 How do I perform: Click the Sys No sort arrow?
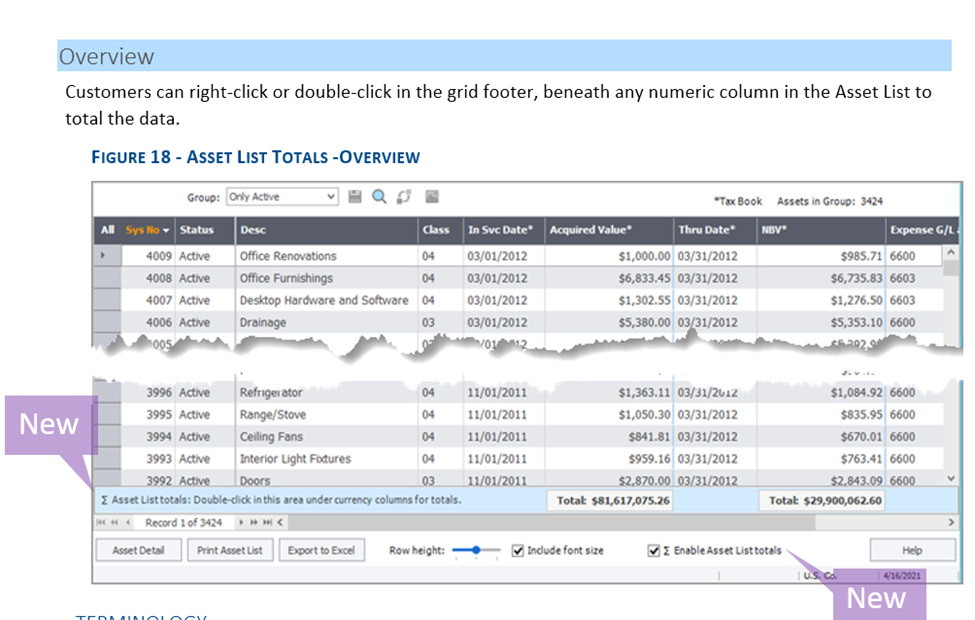click(165, 231)
